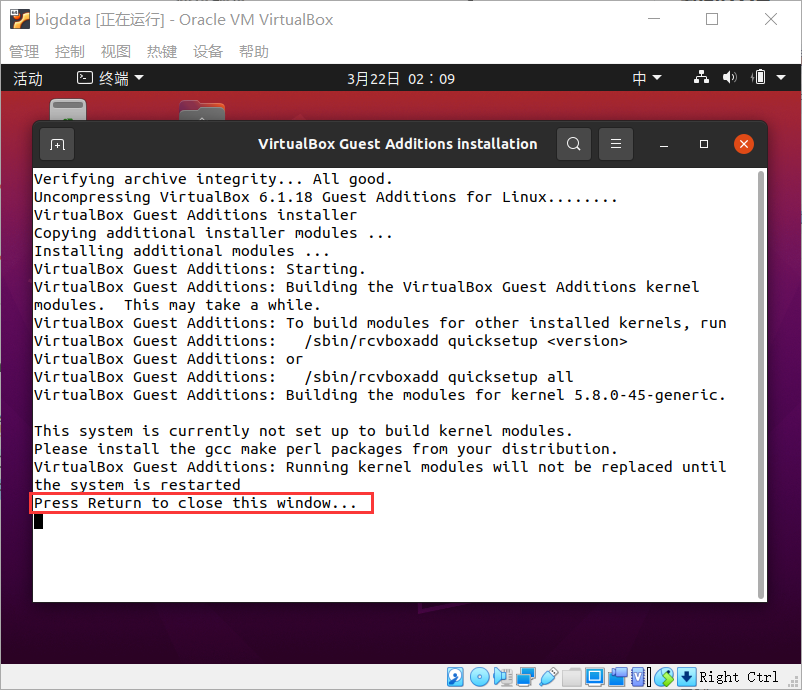The width and height of the screenshot is (802, 690).
Task: Click the volume speaker icon in top bar
Action: click(x=729, y=78)
